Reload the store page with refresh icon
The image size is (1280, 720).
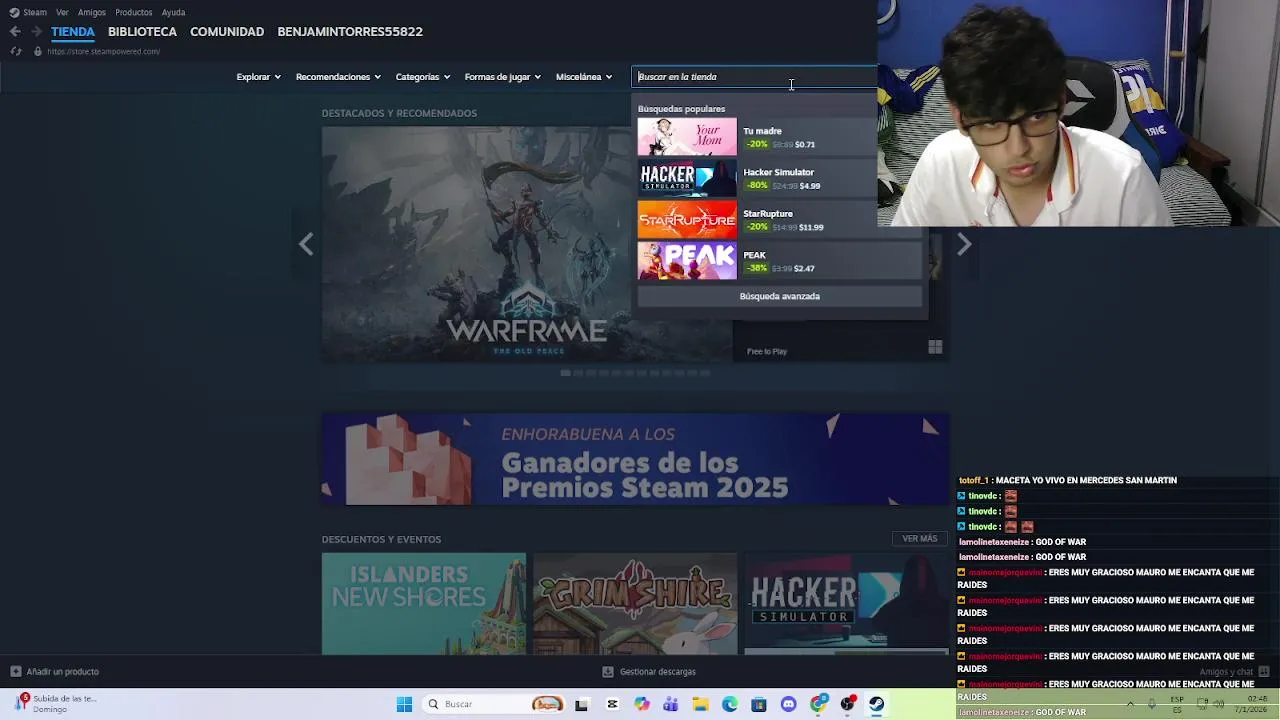coord(15,51)
